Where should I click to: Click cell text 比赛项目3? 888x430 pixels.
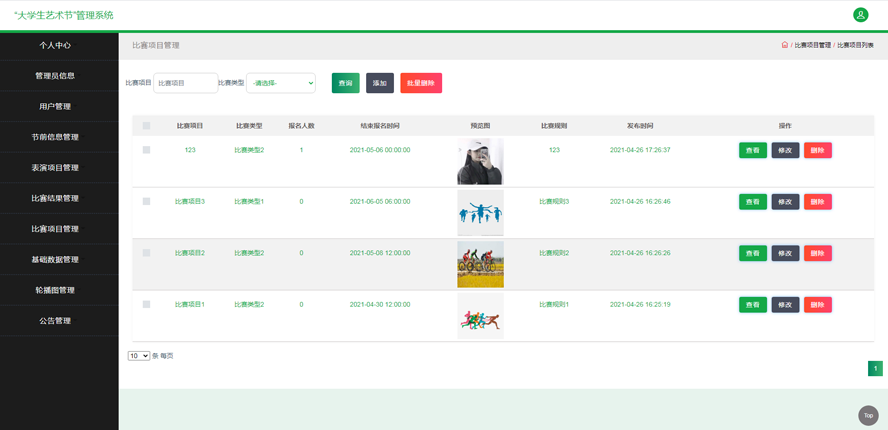click(190, 201)
